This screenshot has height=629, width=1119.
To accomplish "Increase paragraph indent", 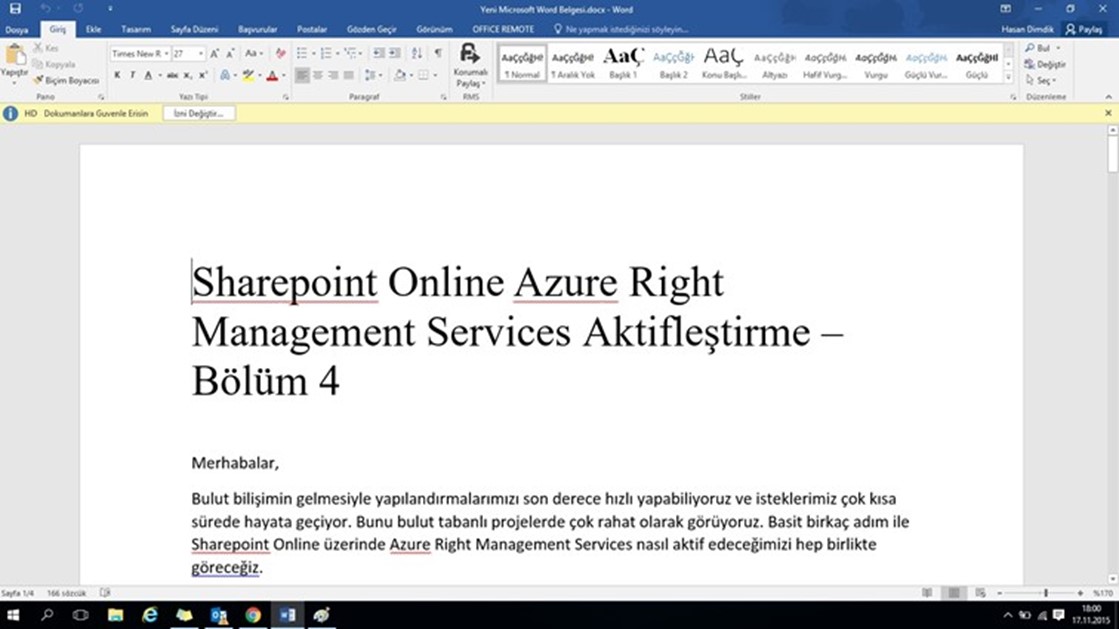I will (x=395, y=54).
